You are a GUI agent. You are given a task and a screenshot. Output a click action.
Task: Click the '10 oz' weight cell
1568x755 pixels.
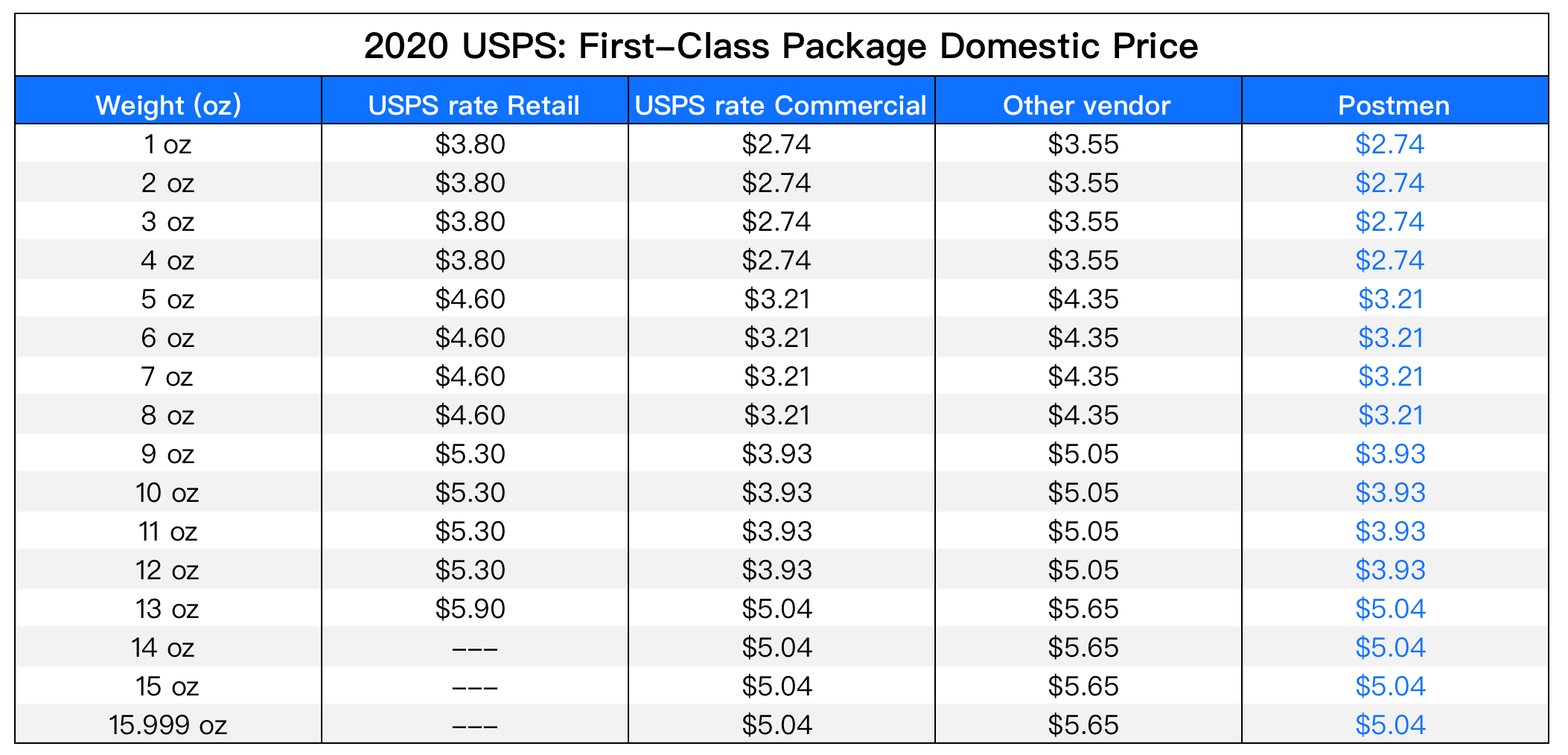coord(168,492)
